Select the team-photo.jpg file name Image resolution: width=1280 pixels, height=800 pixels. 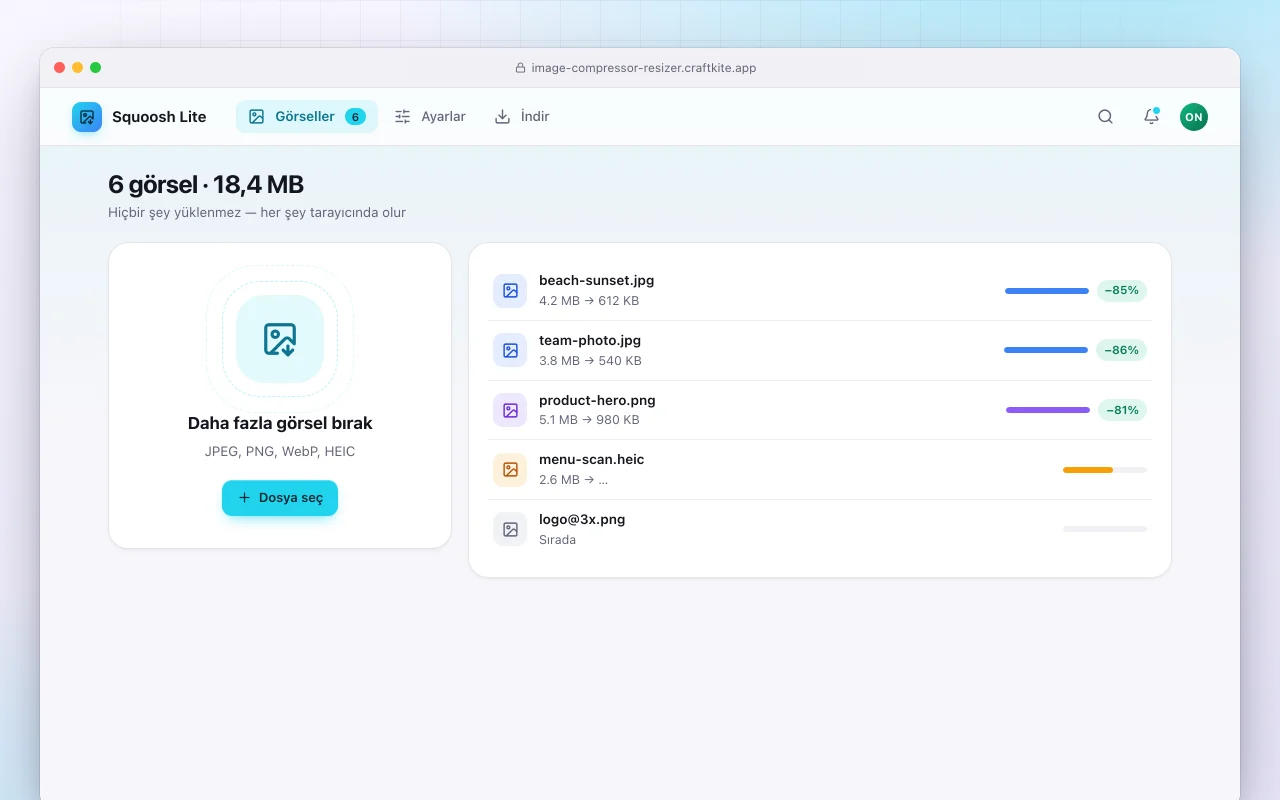click(590, 341)
